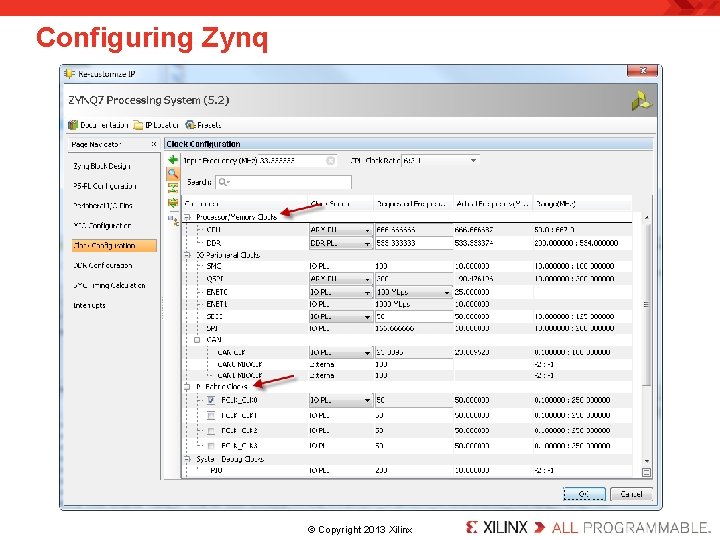Close the Re-customize IP dialog

click(642, 71)
